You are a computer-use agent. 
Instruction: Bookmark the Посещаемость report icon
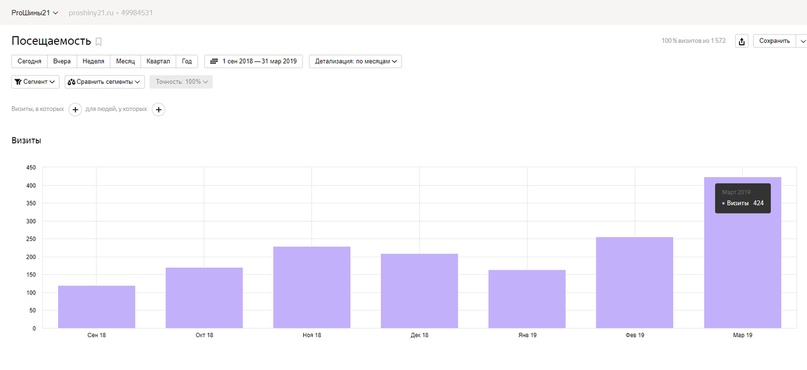[x=99, y=42]
